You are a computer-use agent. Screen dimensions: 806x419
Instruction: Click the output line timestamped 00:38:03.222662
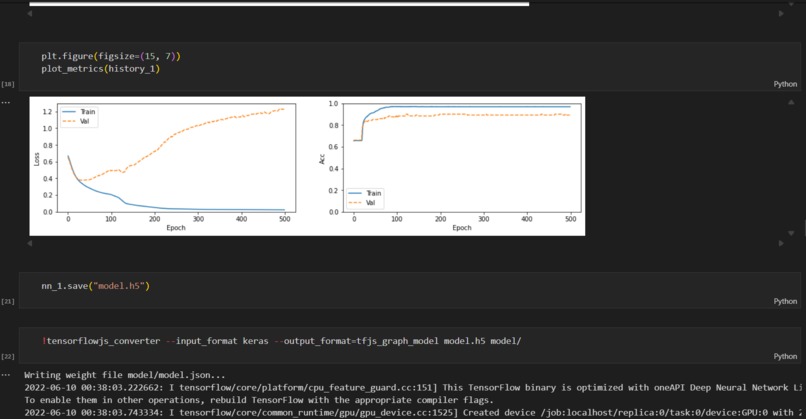(413, 388)
